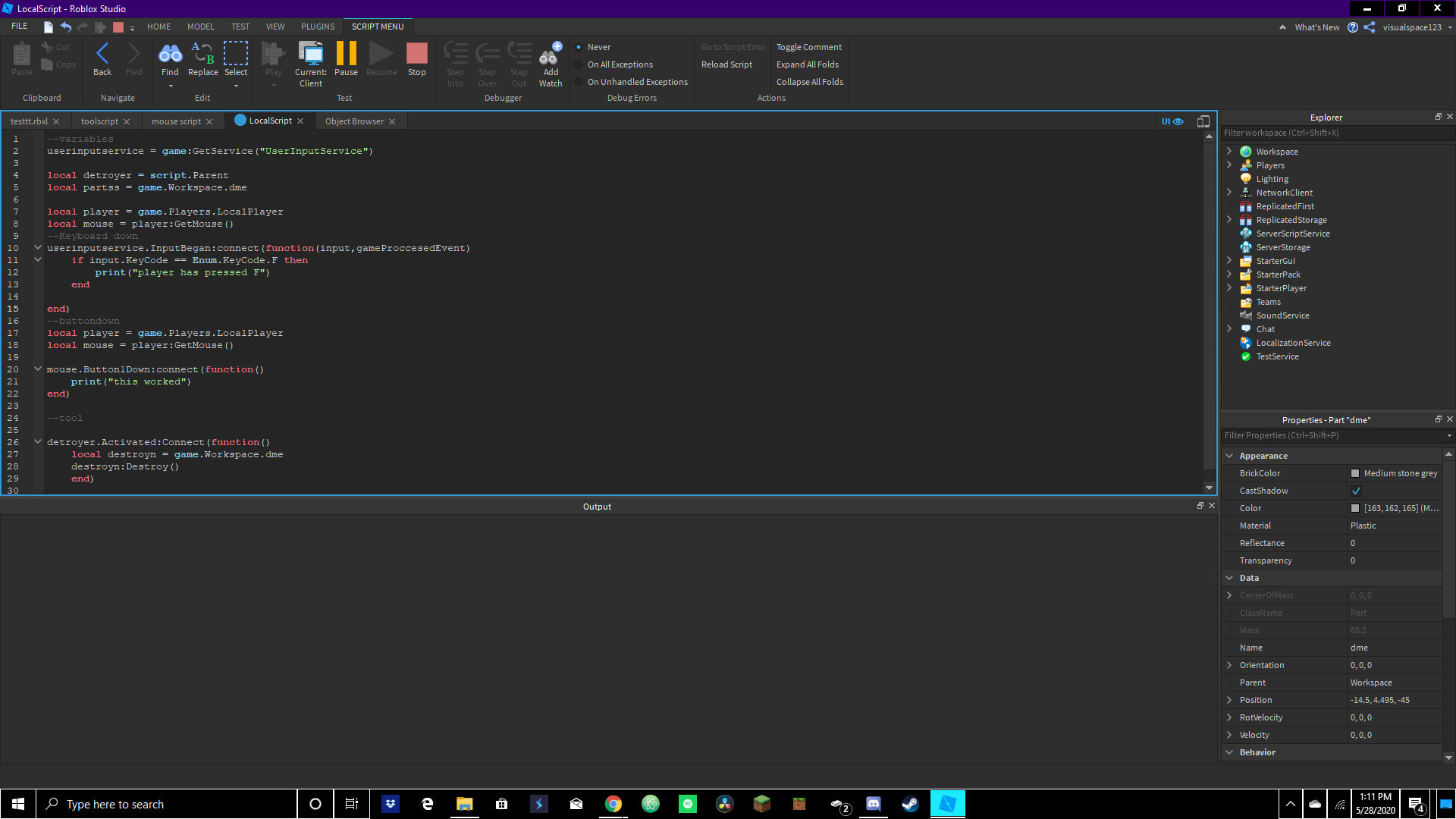Viewport: 1456px width, 819px height.
Task: Click Reload Script button in Actions
Action: tap(726, 64)
